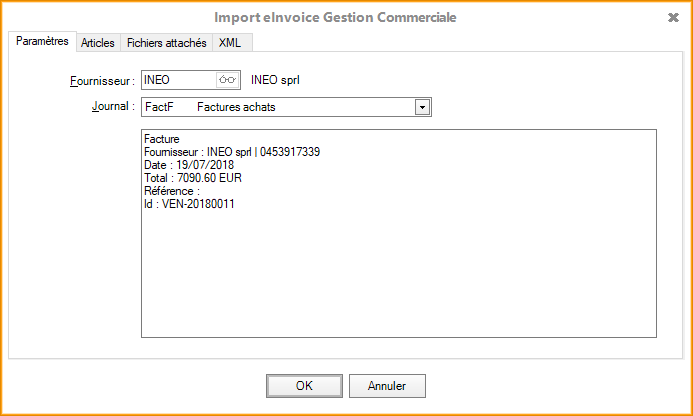Click the INEO sprl supplier name text
Viewport: 693px width, 416px height.
[275, 80]
